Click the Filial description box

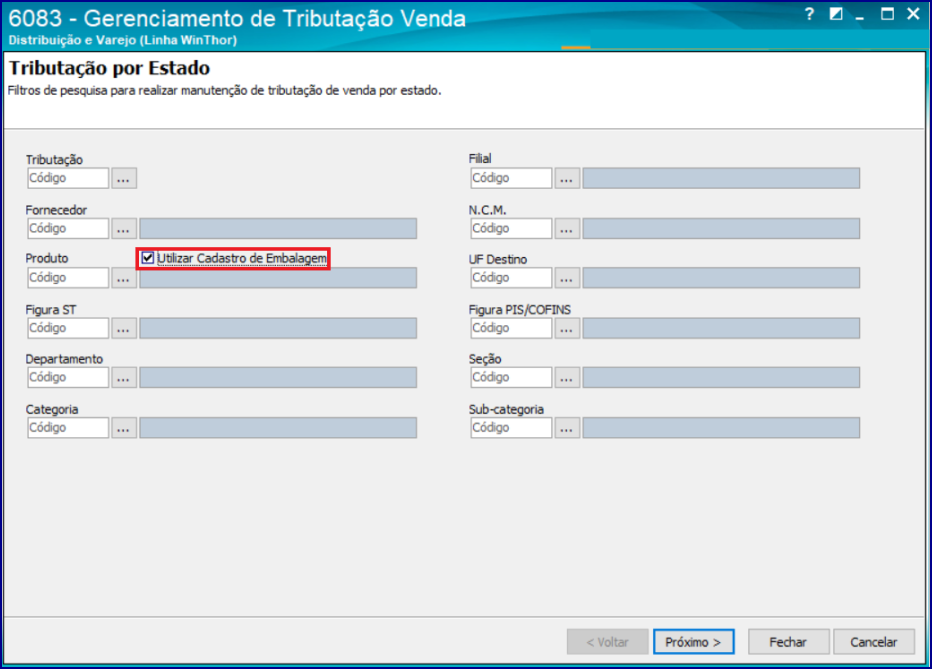pyautogui.click(x=721, y=178)
